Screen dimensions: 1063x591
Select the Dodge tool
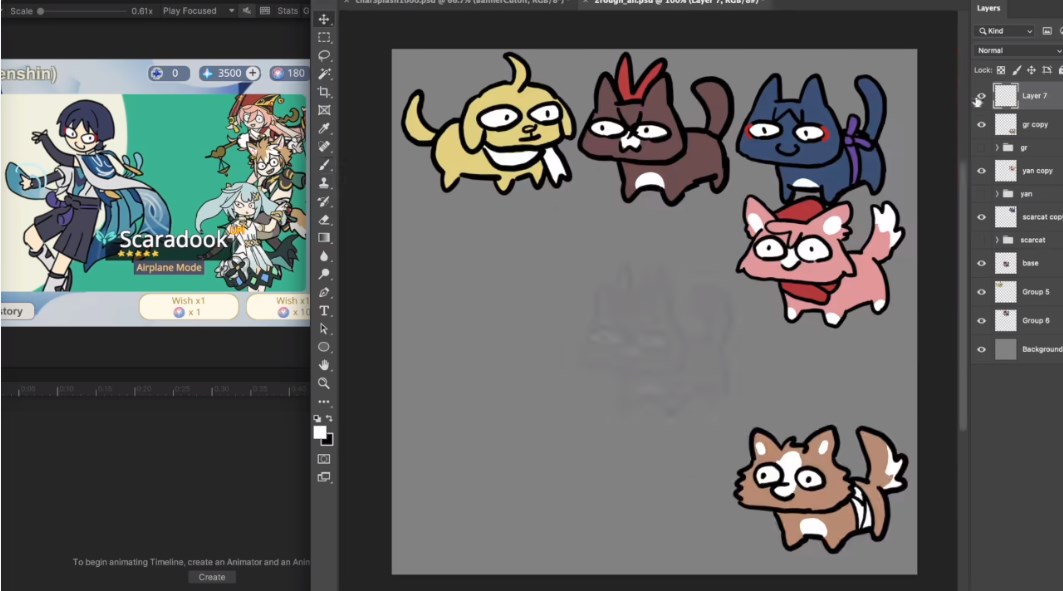click(324, 274)
